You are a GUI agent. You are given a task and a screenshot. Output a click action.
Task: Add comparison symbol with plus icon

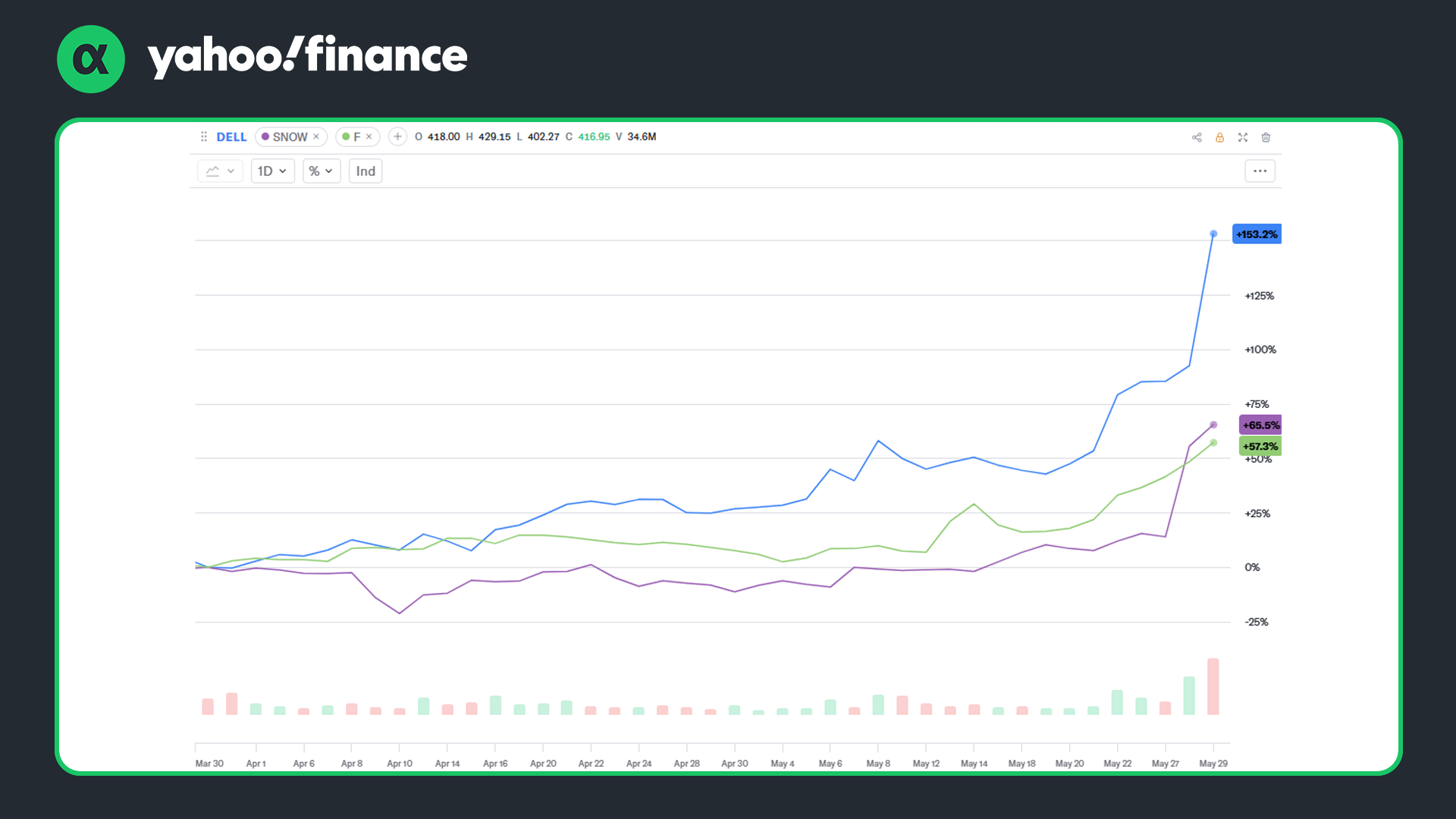397,136
